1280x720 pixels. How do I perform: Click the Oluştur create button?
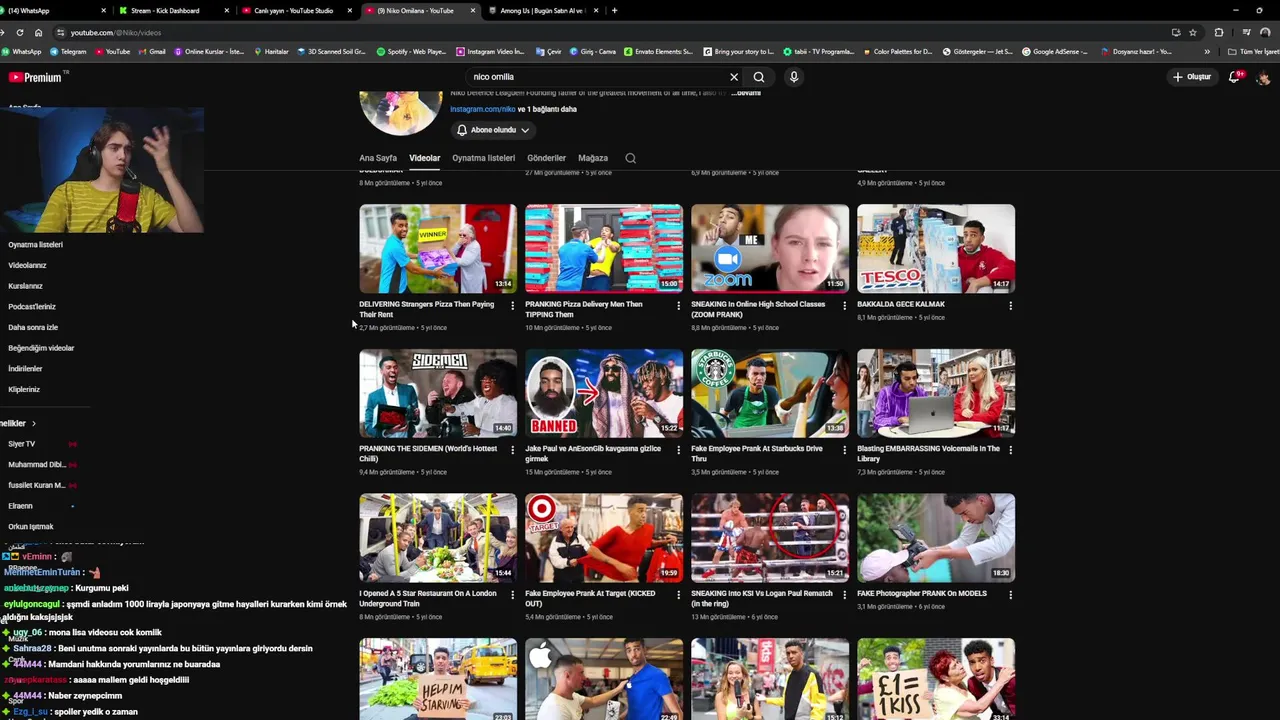click(x=1192, y=77)
